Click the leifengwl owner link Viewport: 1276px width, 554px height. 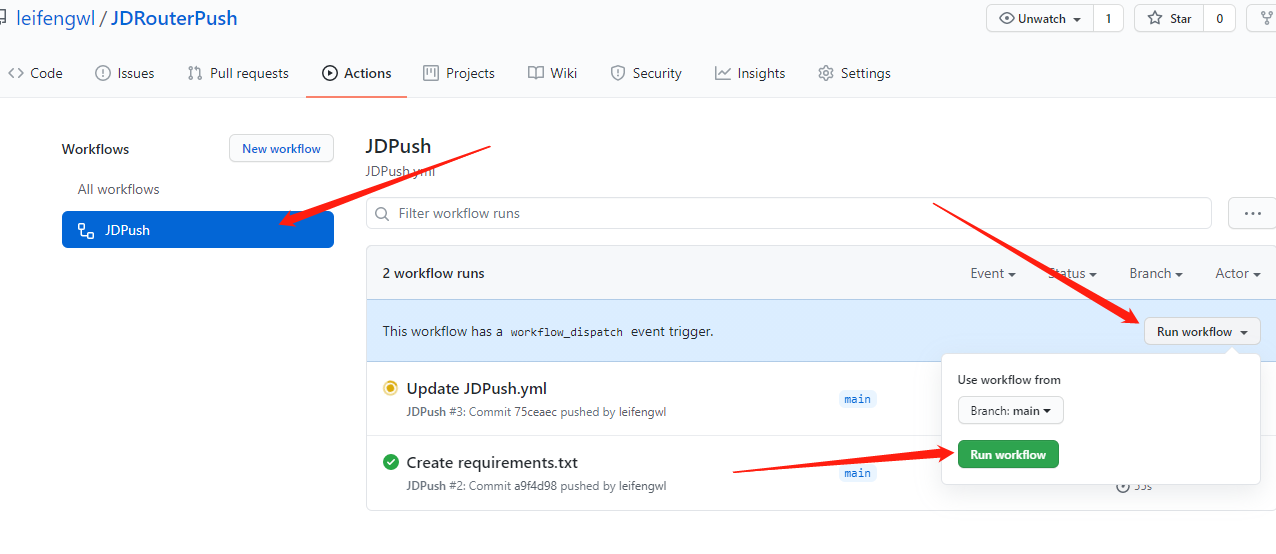click(55, 19)
